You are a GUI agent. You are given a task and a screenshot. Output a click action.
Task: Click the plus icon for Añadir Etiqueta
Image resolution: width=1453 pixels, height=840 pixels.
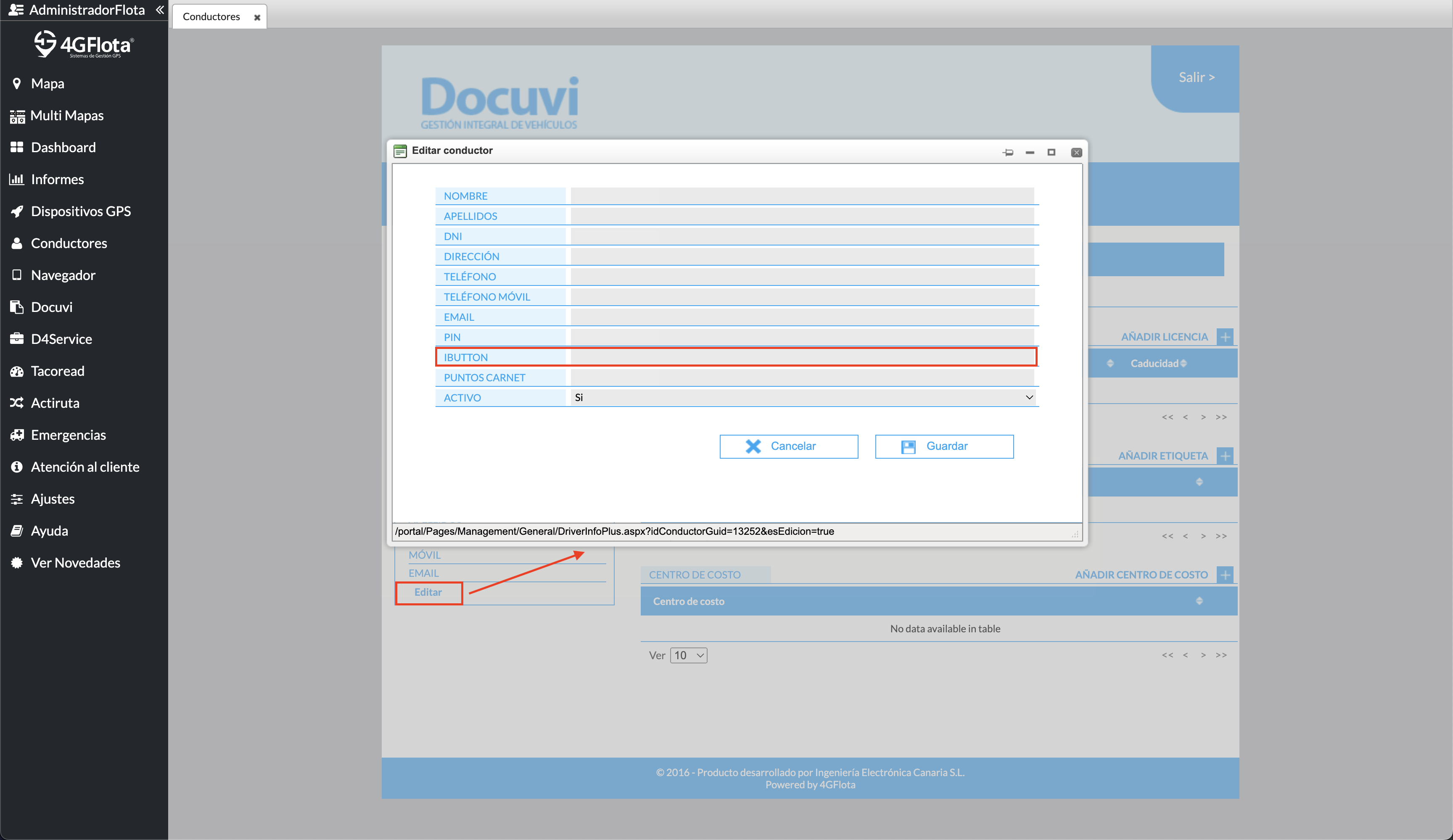point(1225,456)
